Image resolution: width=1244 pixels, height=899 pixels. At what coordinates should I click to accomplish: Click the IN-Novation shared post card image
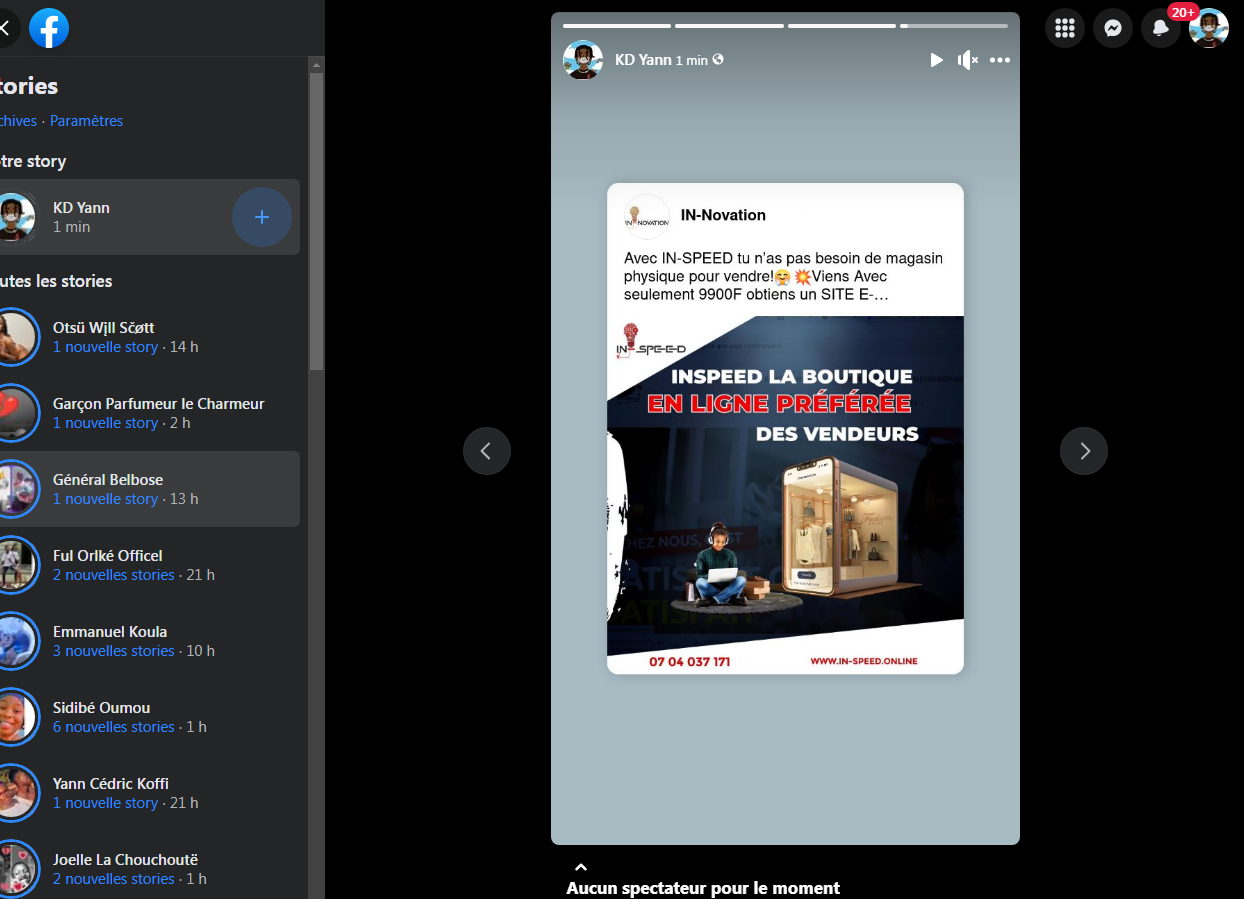(x=785, y=495)
